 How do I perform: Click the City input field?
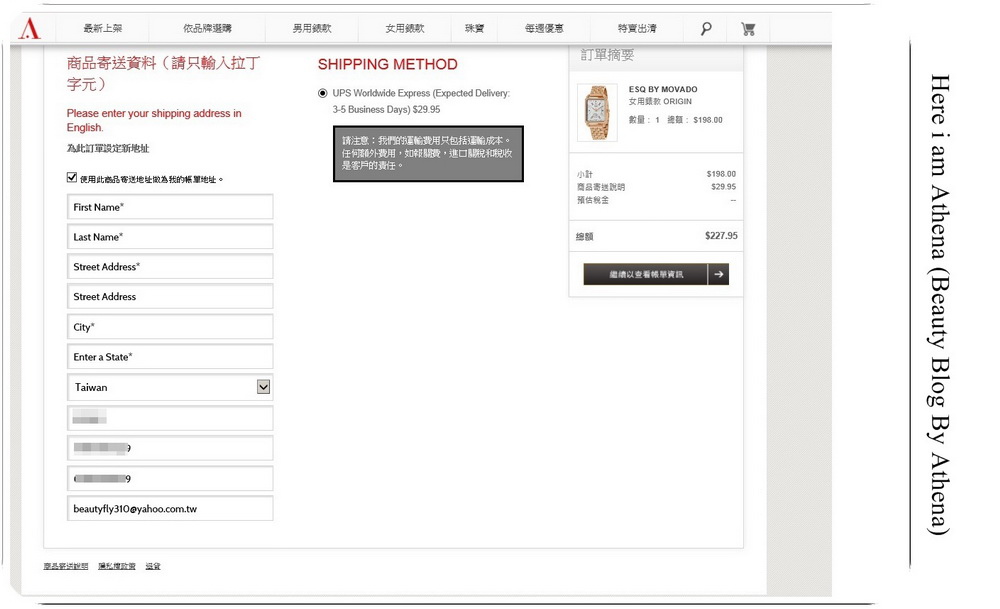[x=170, y=327]
